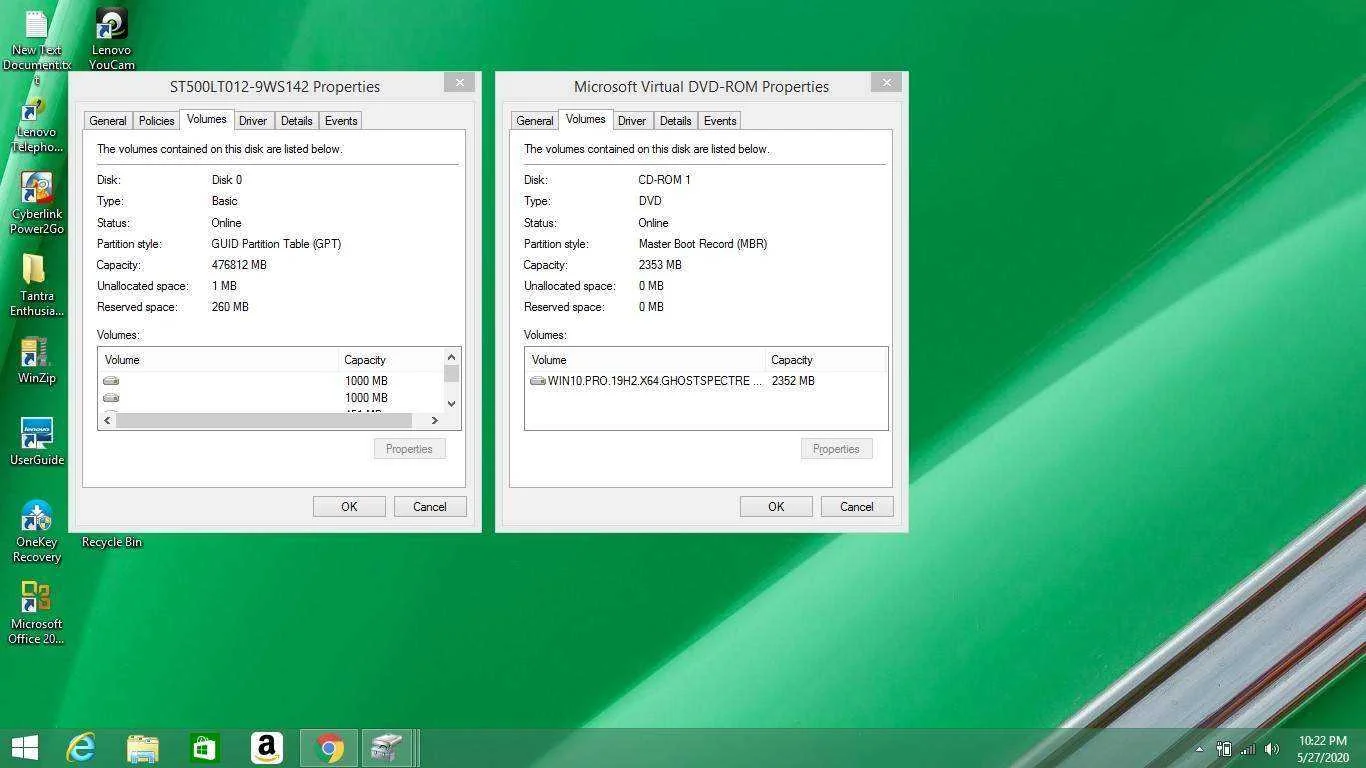
Task: Open Details tab in Virtual DVD-ROM Properties
Action: (x=676, y=121)
